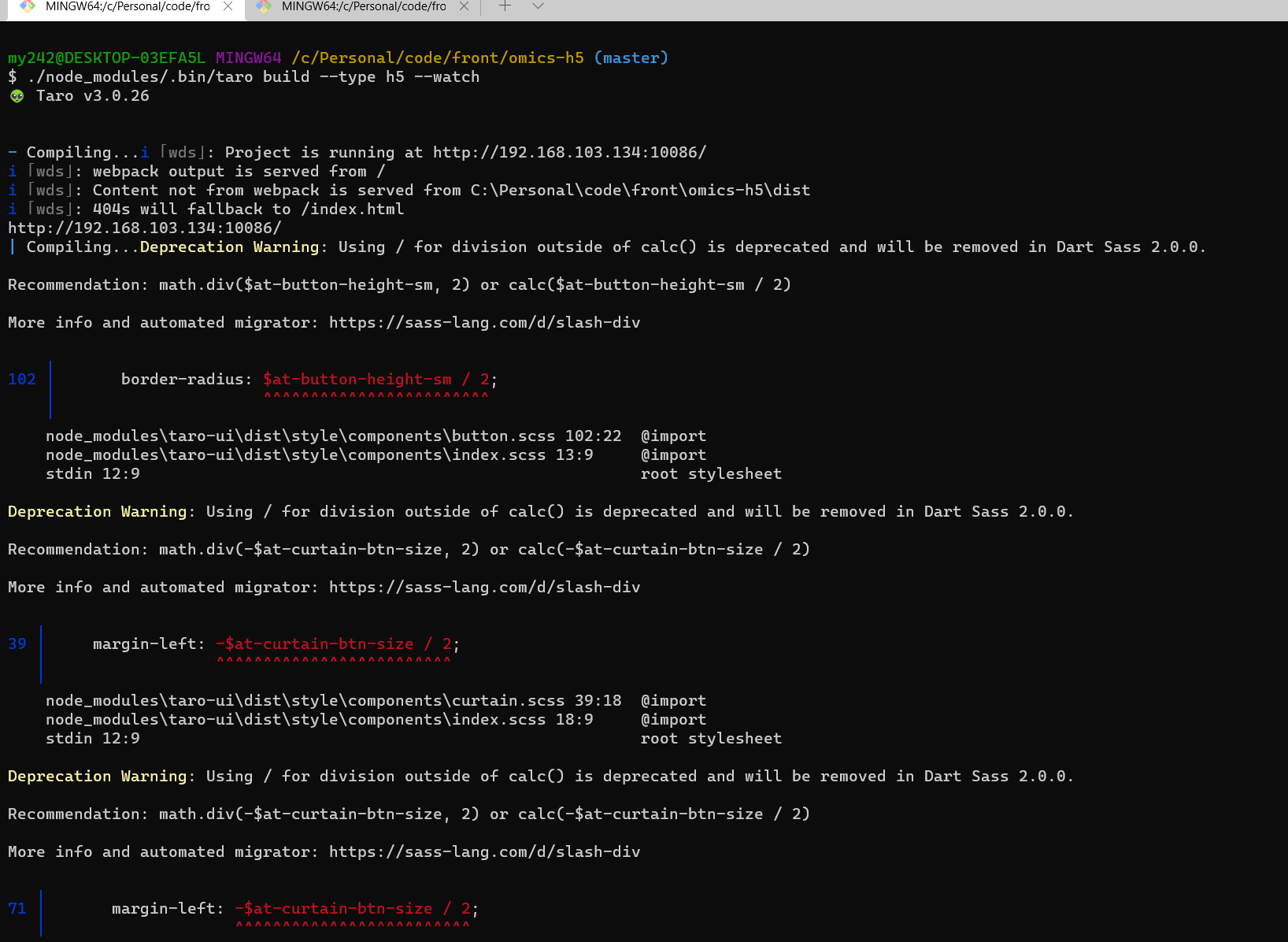Close the first MINGW64 tab
This screenshot has width=1288, height=942.
coord(228,7)
